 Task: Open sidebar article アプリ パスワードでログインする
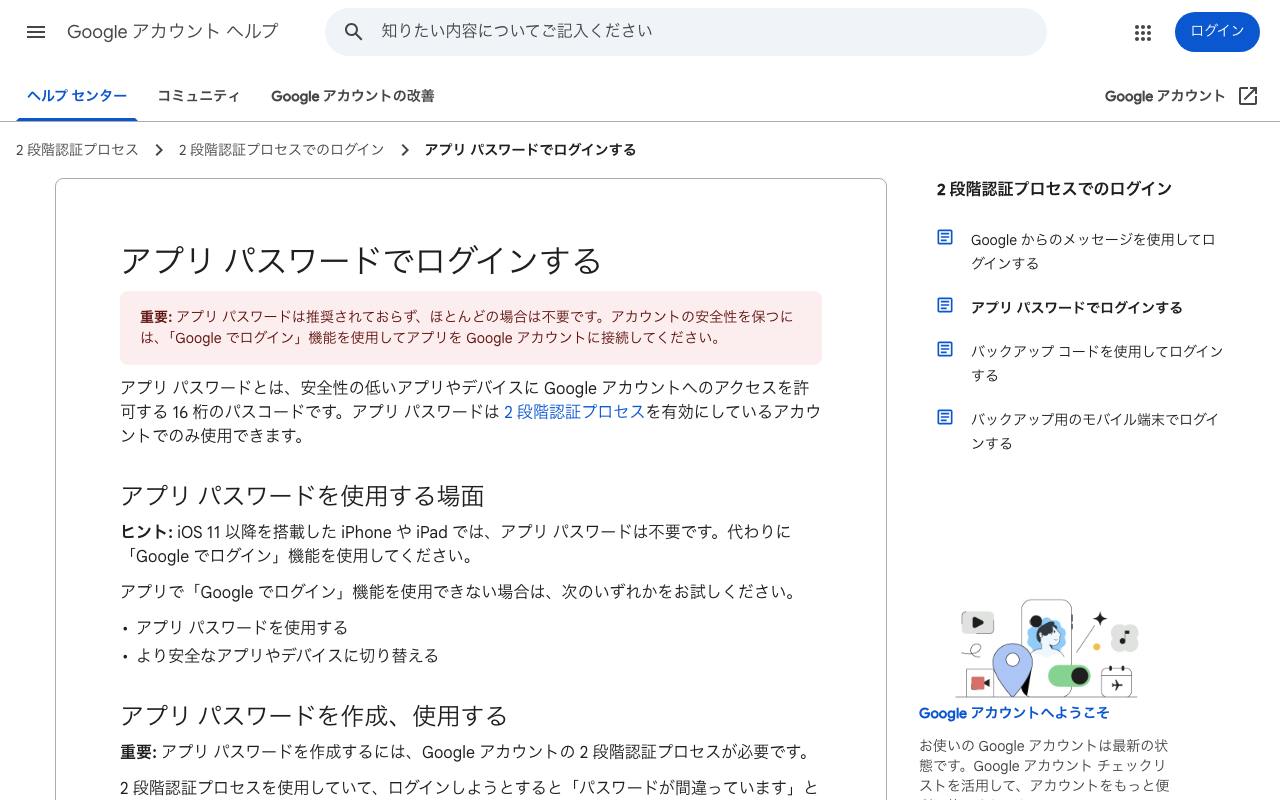pos(1077,308)
